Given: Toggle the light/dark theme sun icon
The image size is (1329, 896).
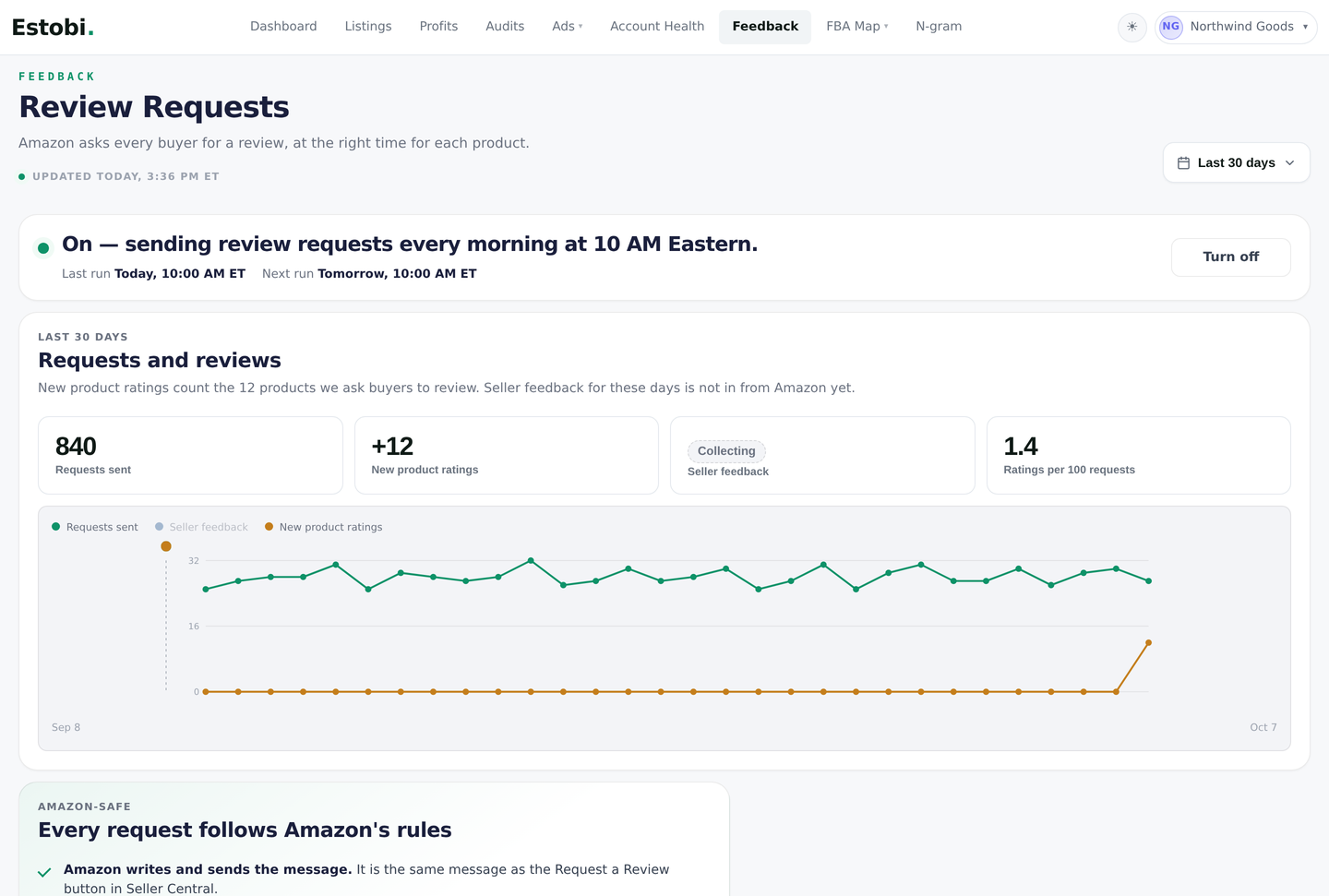Looking at the screenshot, I should point(1132,27).
